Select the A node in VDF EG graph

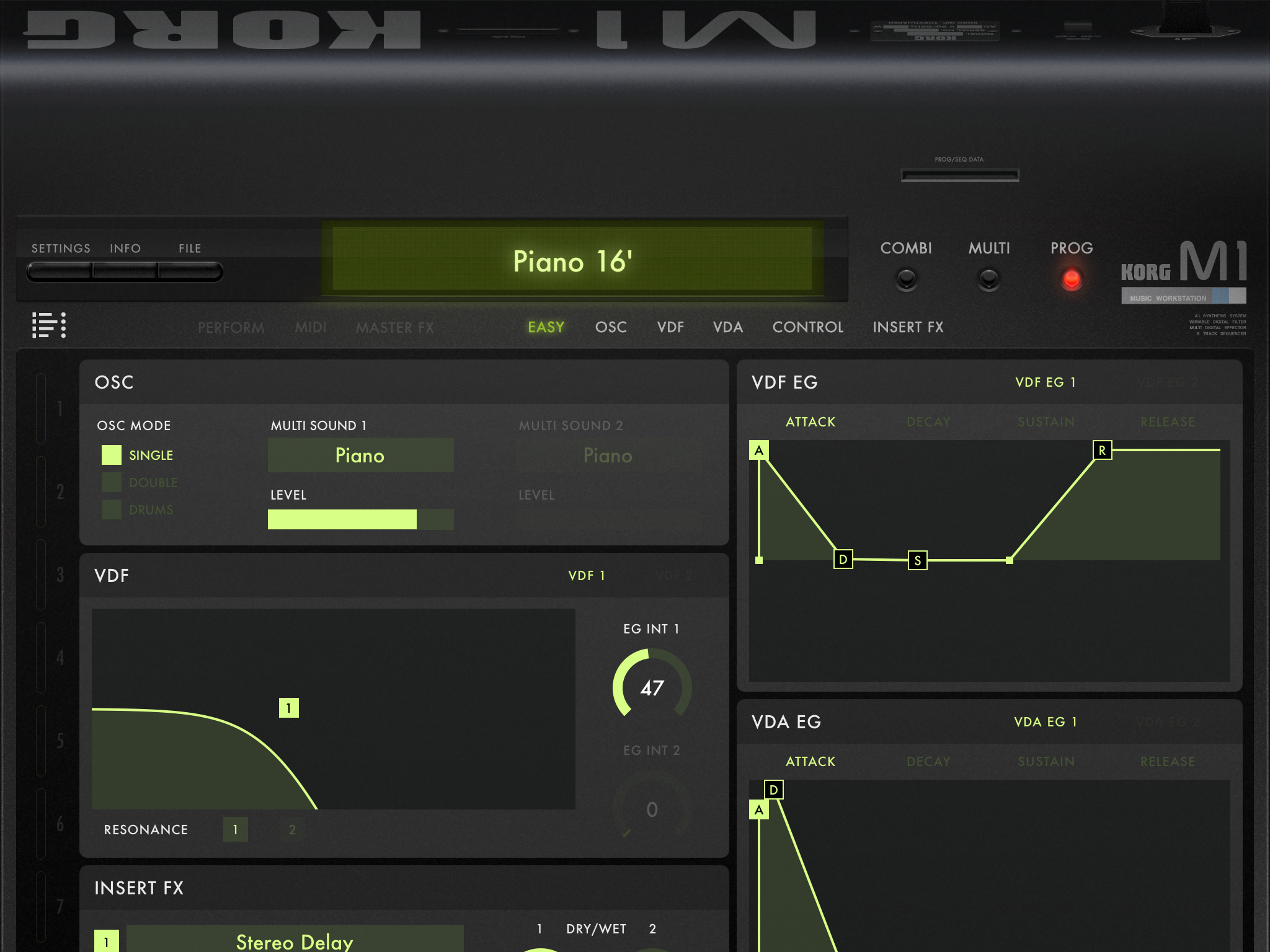pos(759,450)
